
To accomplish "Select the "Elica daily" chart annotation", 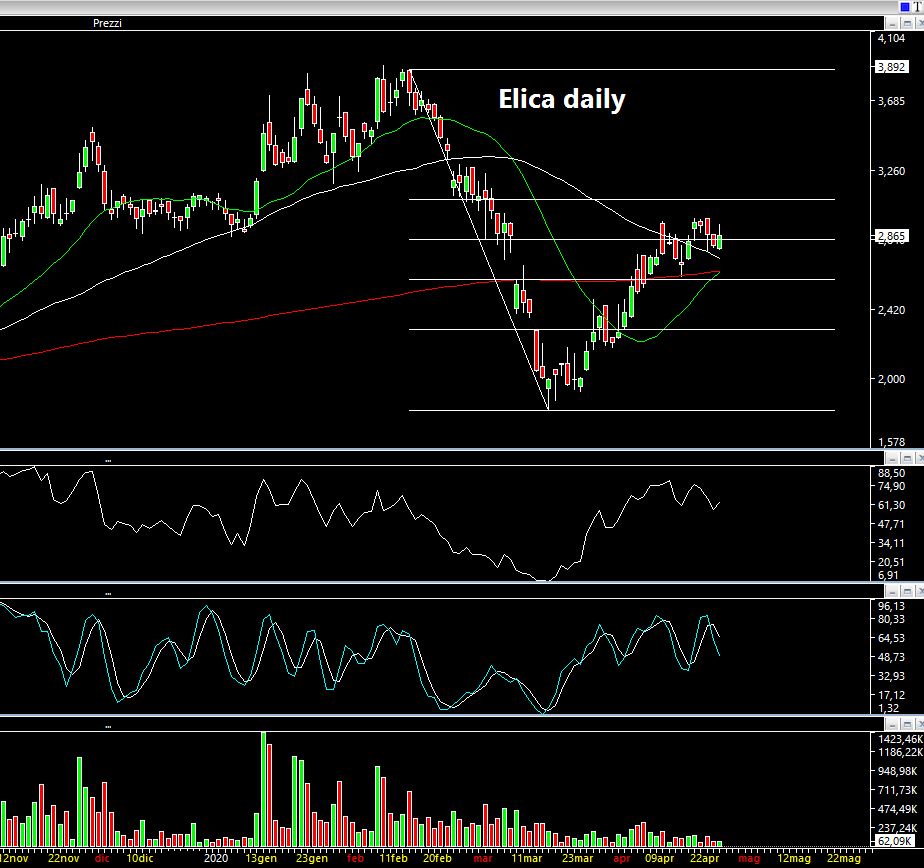I will 562,99.
